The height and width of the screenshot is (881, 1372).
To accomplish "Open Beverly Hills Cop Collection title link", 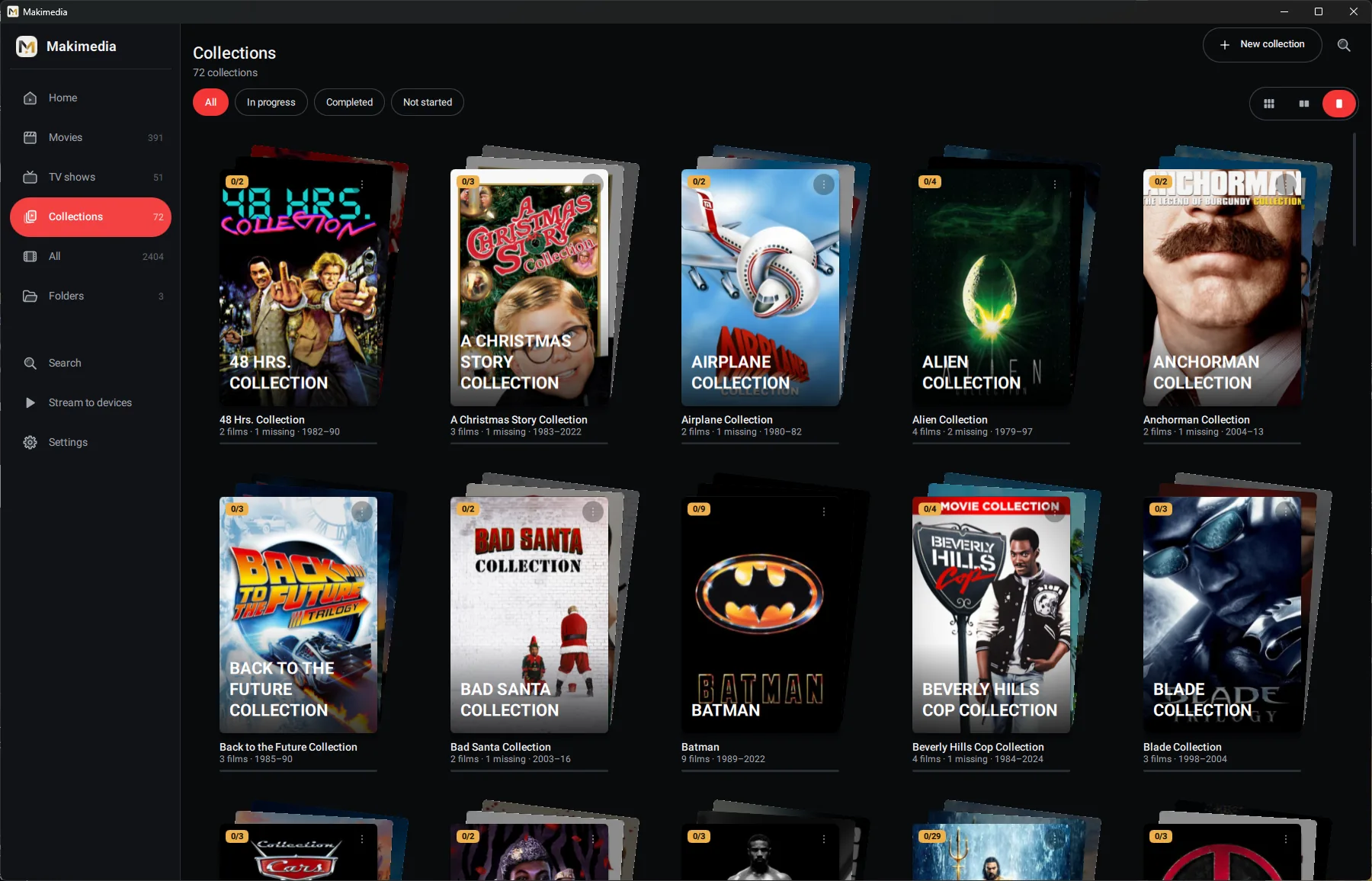I will (978, 748).
